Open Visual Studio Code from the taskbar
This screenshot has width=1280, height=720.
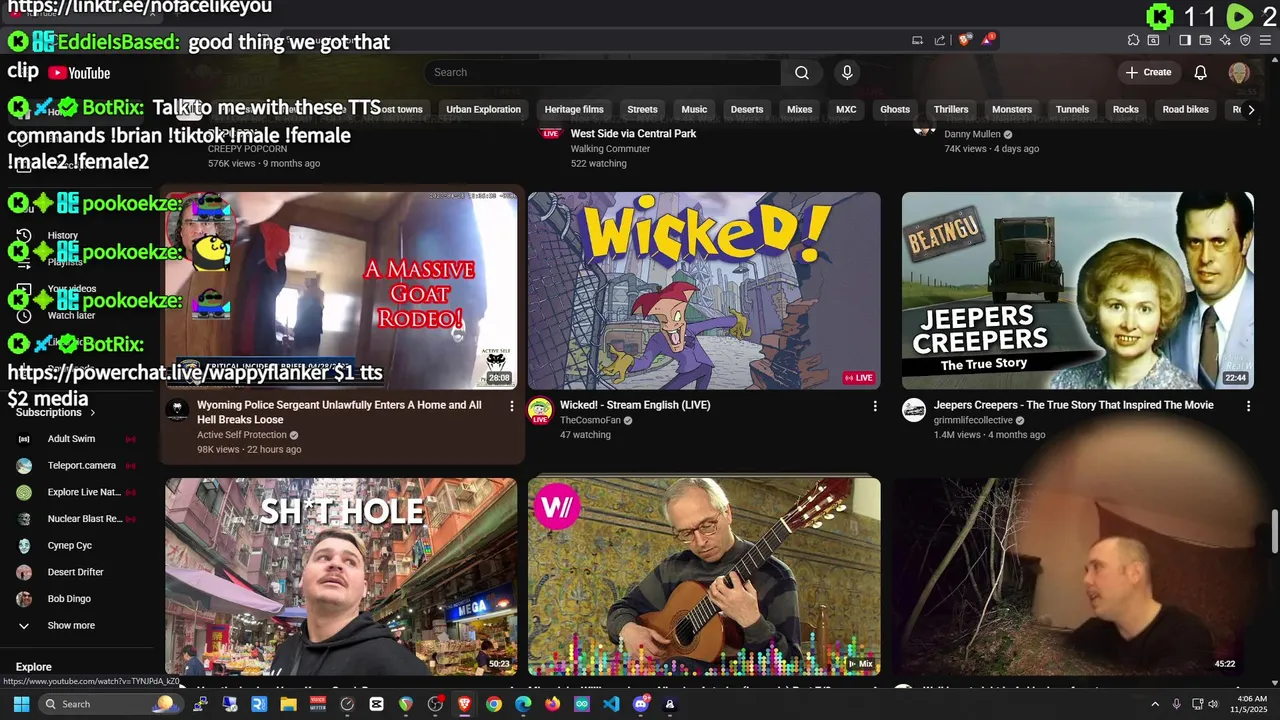tap(611, 704)
